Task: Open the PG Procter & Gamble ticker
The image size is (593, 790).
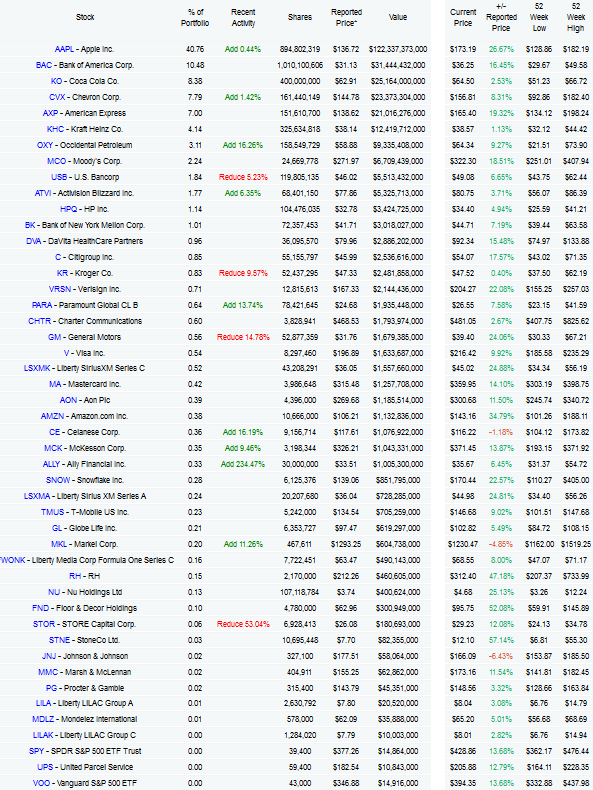Action: click(x=51, y=688)
